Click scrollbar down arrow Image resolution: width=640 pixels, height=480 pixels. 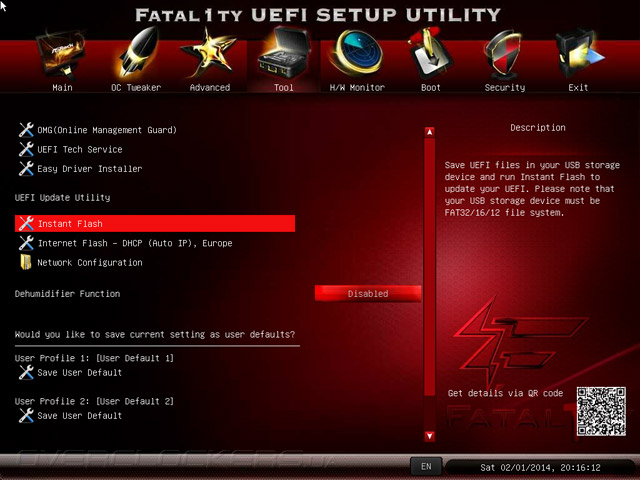(x=429, y=436)
